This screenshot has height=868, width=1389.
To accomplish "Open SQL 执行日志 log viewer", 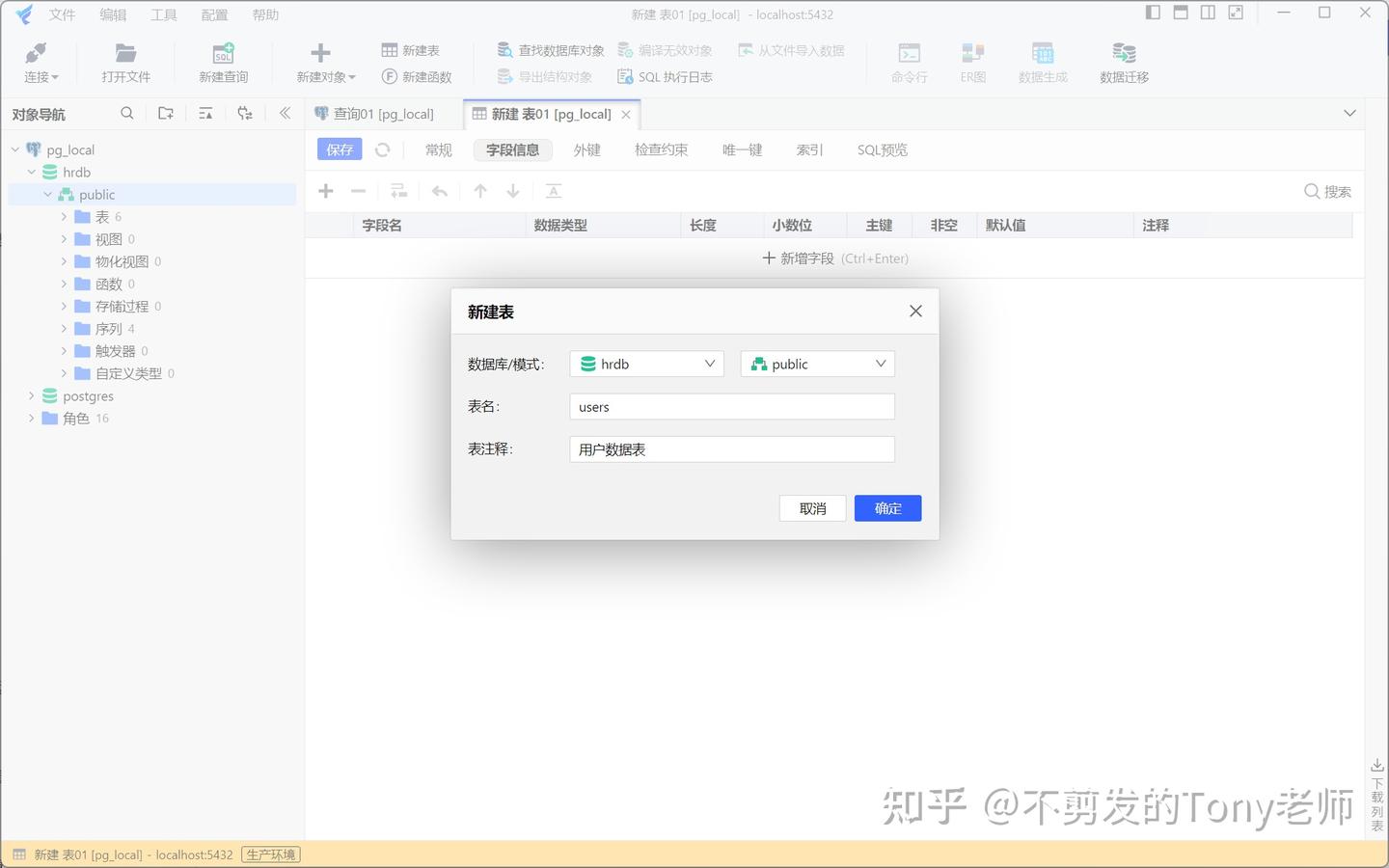I will (x=665, y=76).
